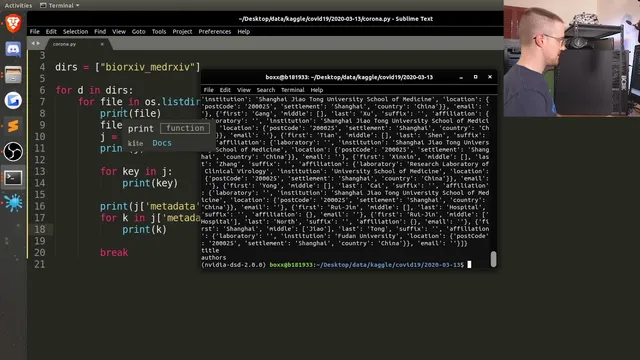The height and width of the screenshot is (360, 640).
Task: Open the blue splash app dock icon
Action: click(13, 203)
